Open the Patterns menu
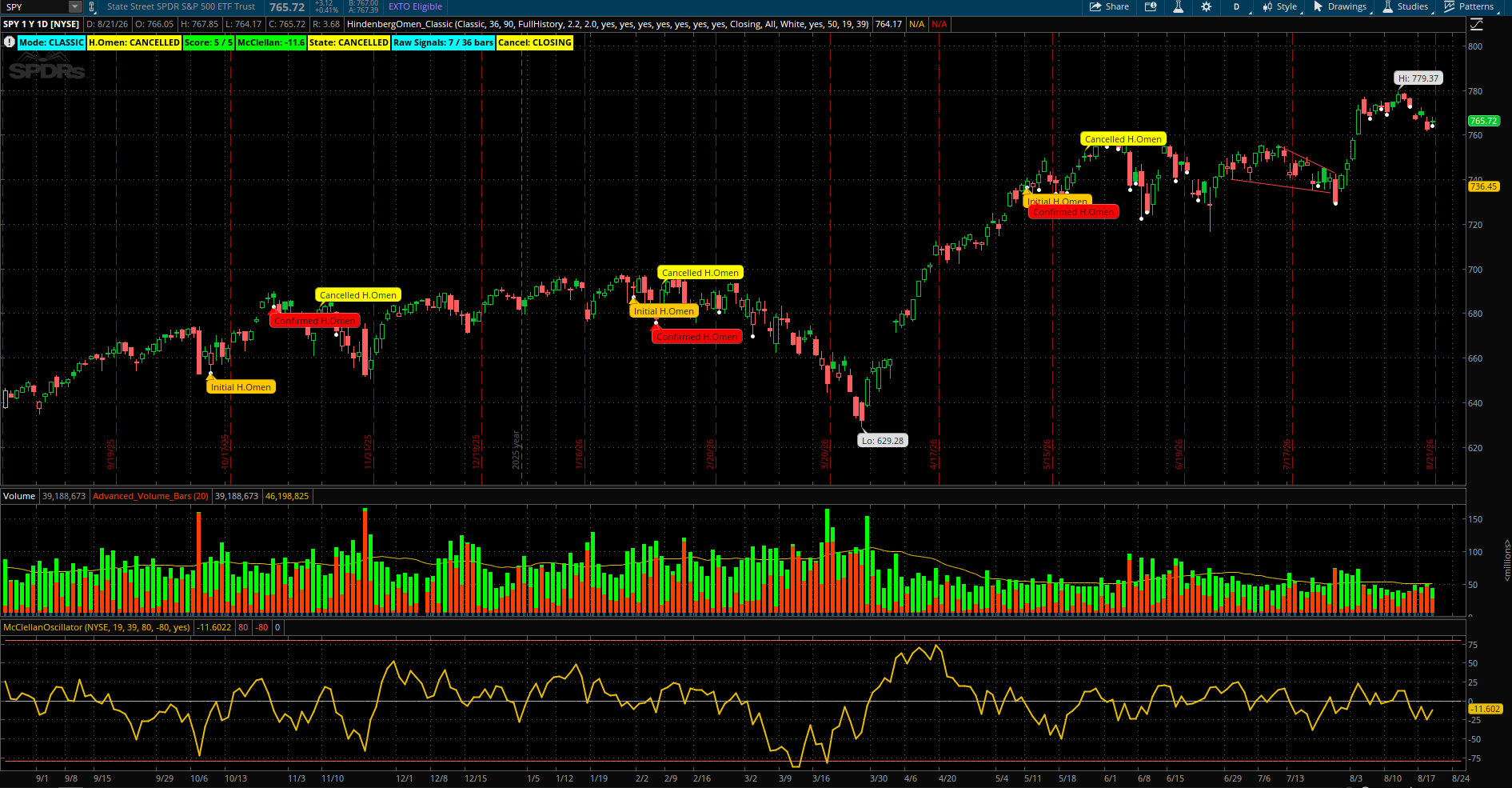 click(x=1470, y=6)
